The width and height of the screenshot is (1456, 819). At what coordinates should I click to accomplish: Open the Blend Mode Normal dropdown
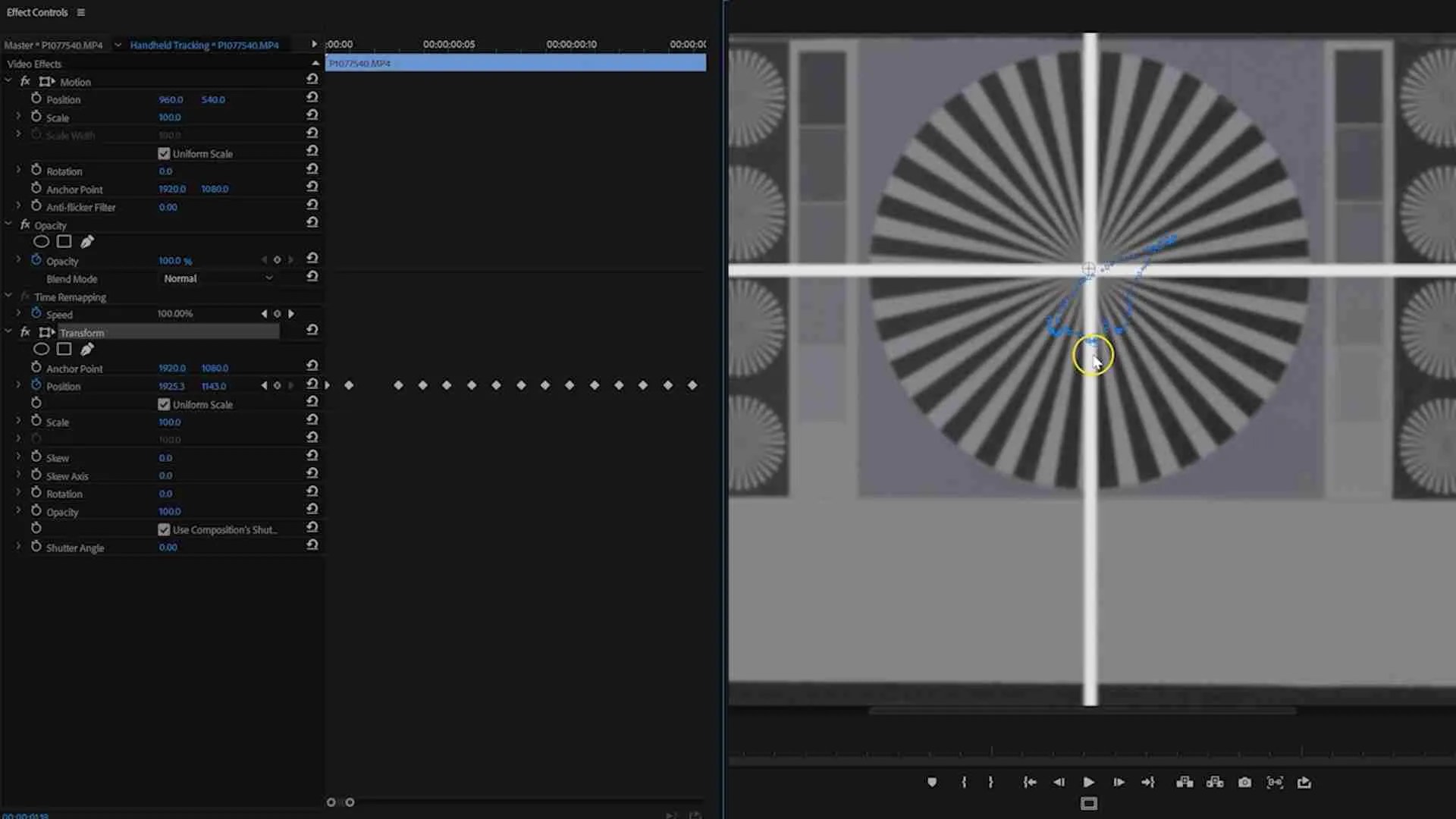coord(218,278)
